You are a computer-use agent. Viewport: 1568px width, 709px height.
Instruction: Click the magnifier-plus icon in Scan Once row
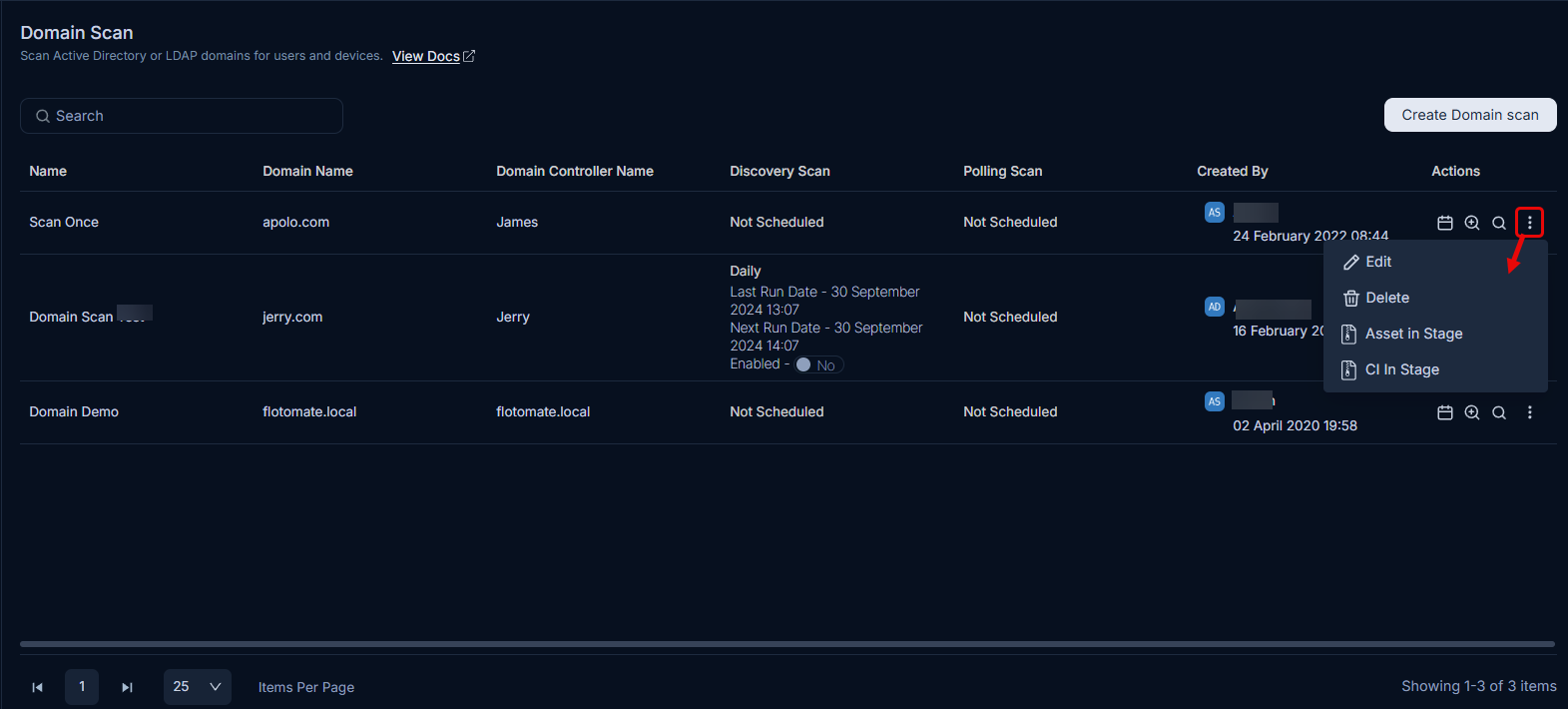1472,223
